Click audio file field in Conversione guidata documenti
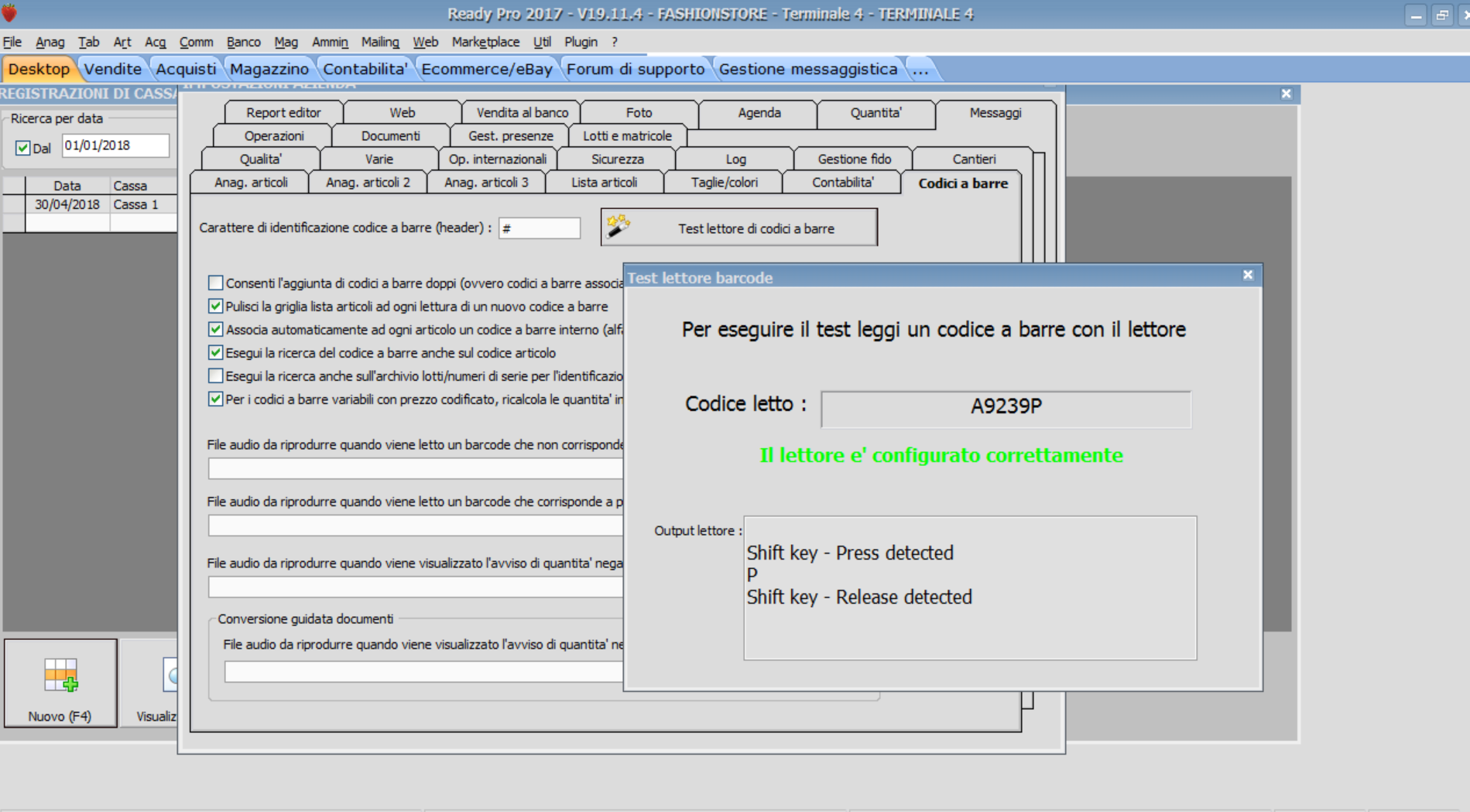Viewport: 1470px width, 812px height. [424, 672]
